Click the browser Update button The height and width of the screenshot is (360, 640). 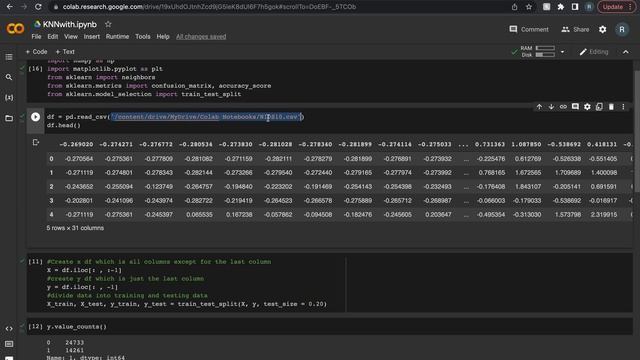617,7
